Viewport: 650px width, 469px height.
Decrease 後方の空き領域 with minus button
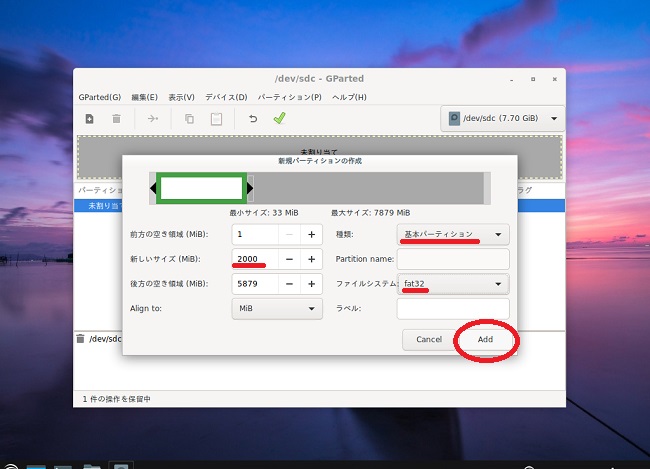[289, 284]
